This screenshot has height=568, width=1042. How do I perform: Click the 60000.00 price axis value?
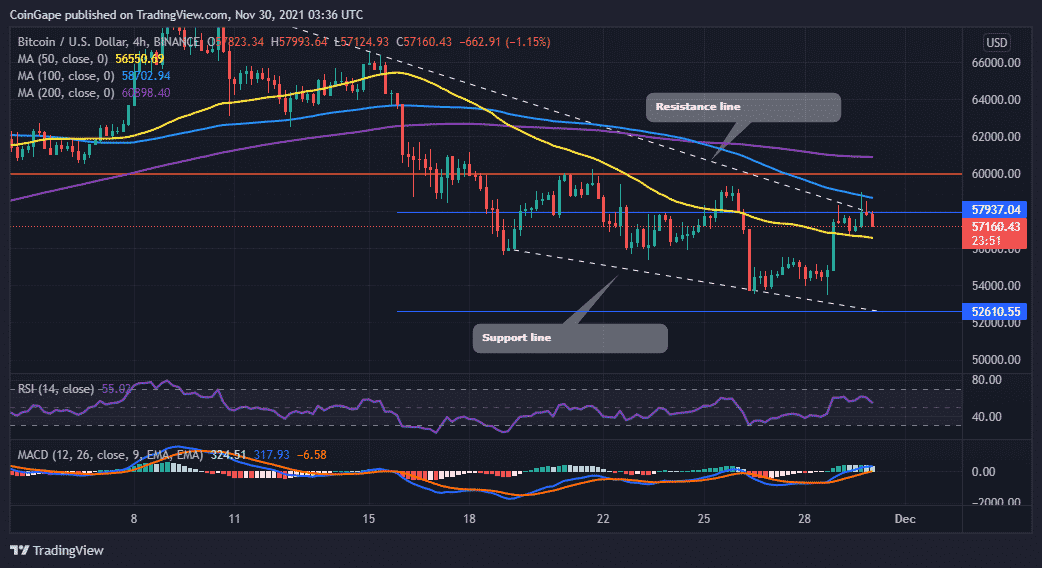(x=995, y=174)
